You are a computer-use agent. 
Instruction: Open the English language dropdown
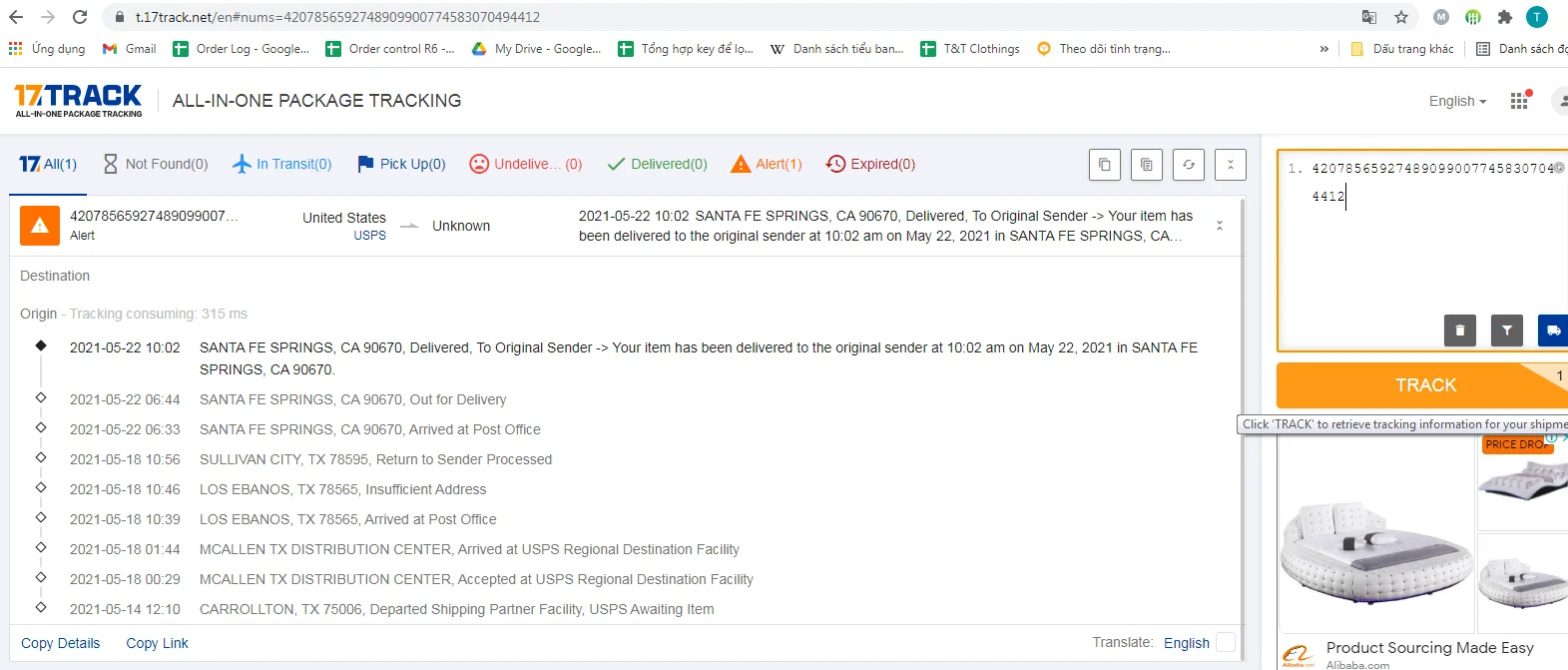coord(1457,101)
